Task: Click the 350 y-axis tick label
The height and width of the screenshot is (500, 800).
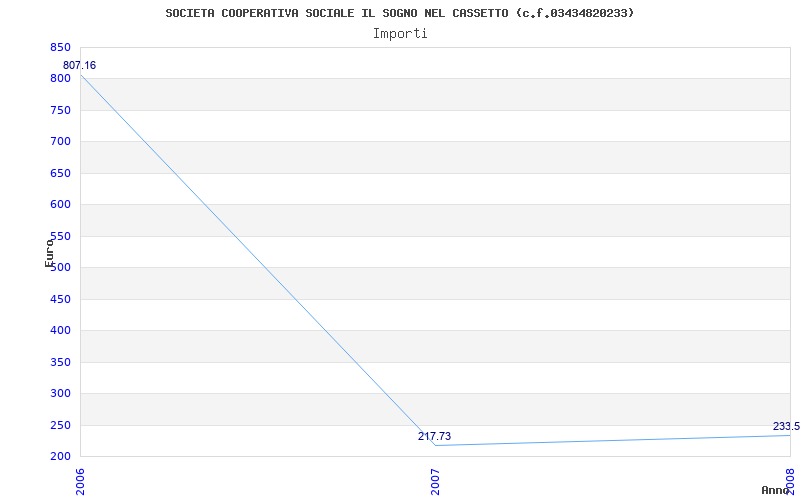Action: [x=60, y=362]
